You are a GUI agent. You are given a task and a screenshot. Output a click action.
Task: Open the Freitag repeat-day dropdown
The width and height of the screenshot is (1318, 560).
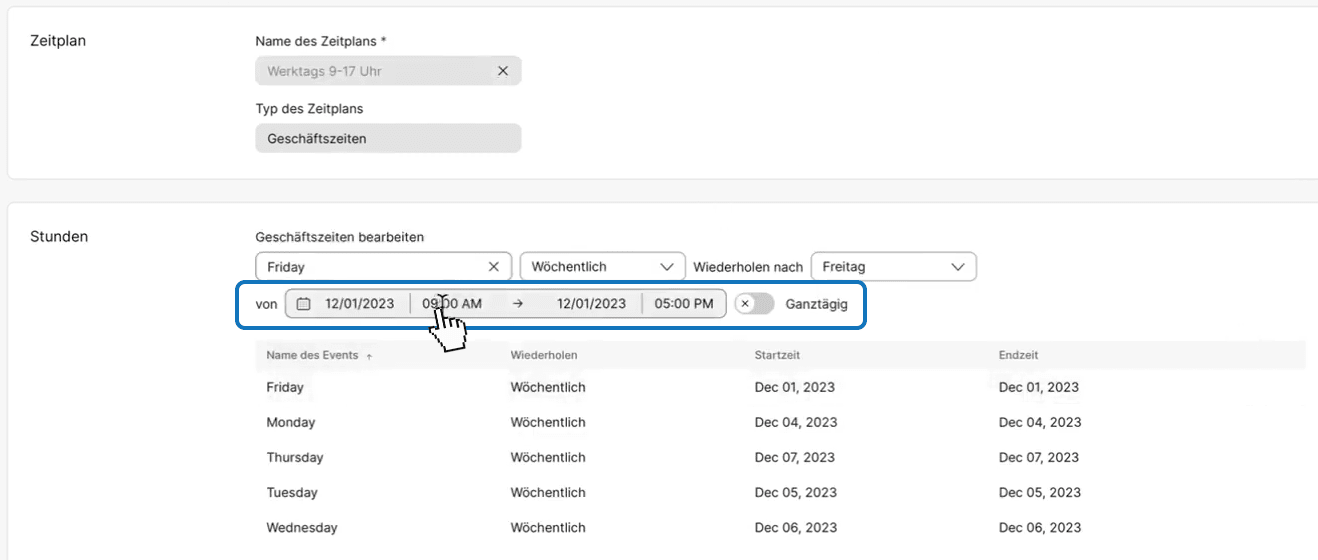[893, 267]
